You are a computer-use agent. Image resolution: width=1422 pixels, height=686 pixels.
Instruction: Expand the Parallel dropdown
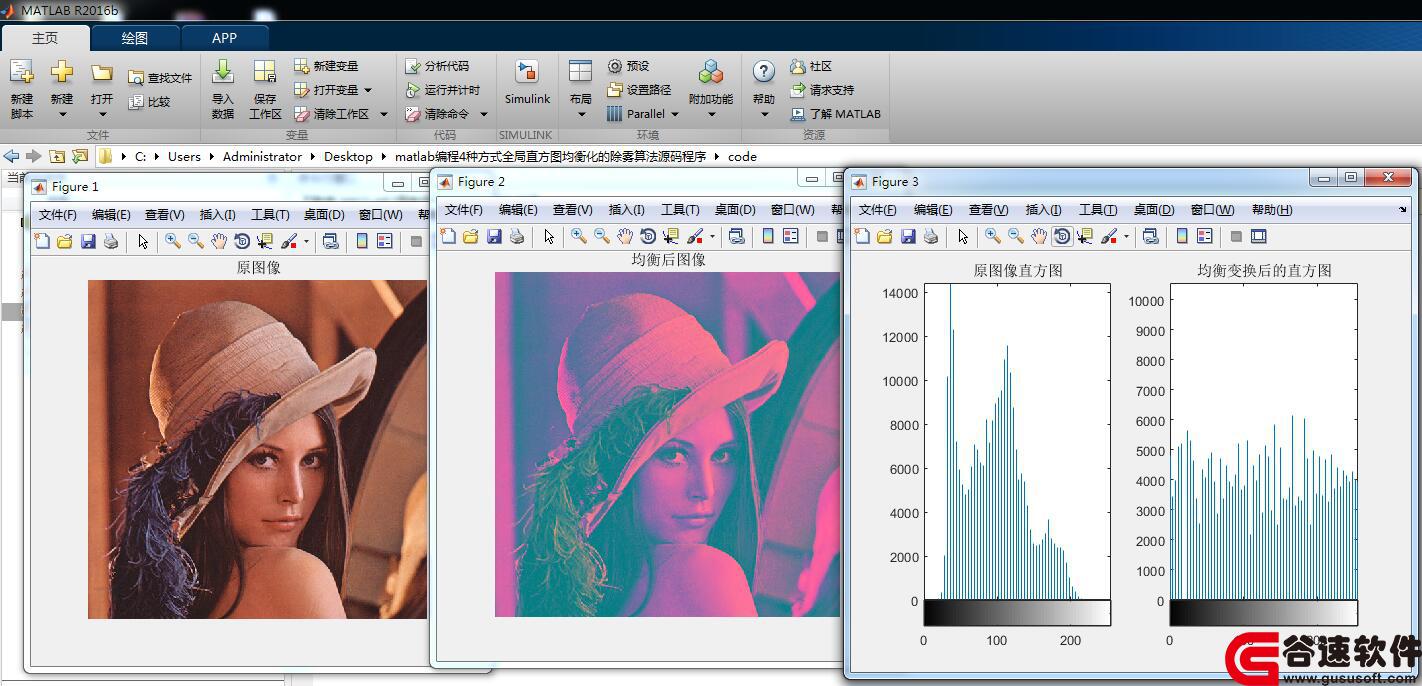(675, 114)
